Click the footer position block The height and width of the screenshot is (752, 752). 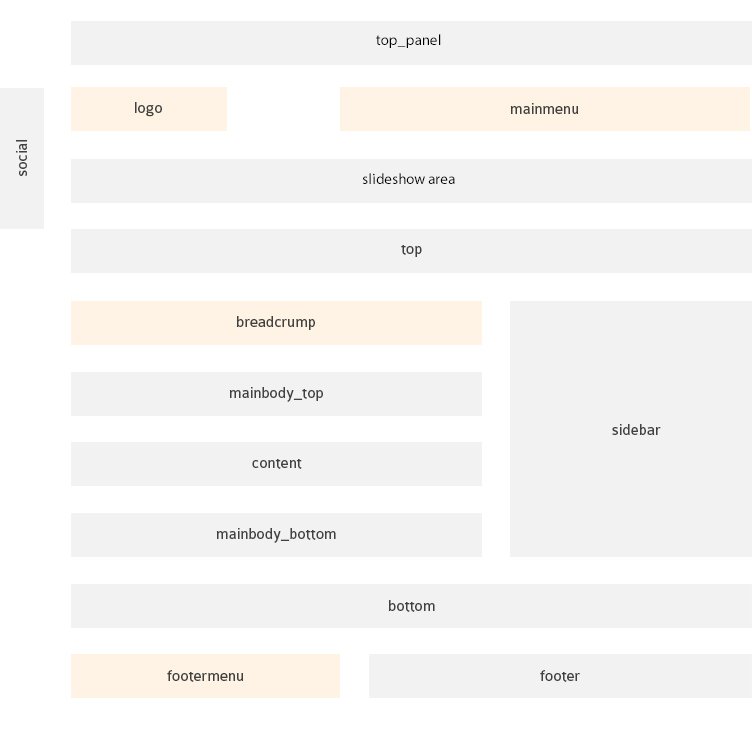coord(560,676)
